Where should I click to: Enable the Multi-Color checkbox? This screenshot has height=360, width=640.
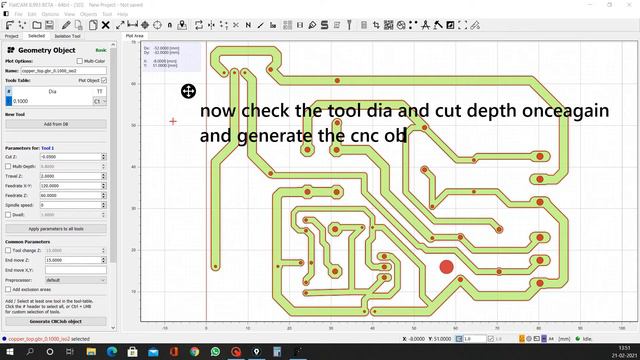(x=80, y=61)
